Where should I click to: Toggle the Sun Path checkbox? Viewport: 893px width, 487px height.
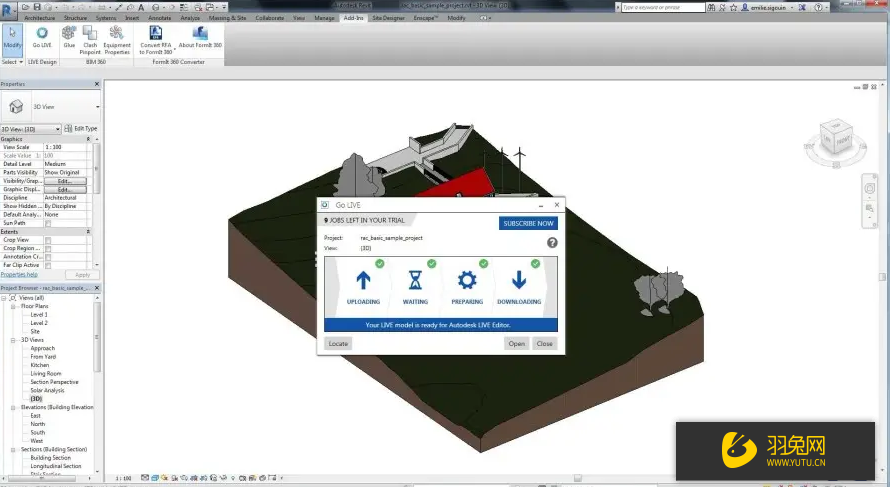[x=48, y=223]
